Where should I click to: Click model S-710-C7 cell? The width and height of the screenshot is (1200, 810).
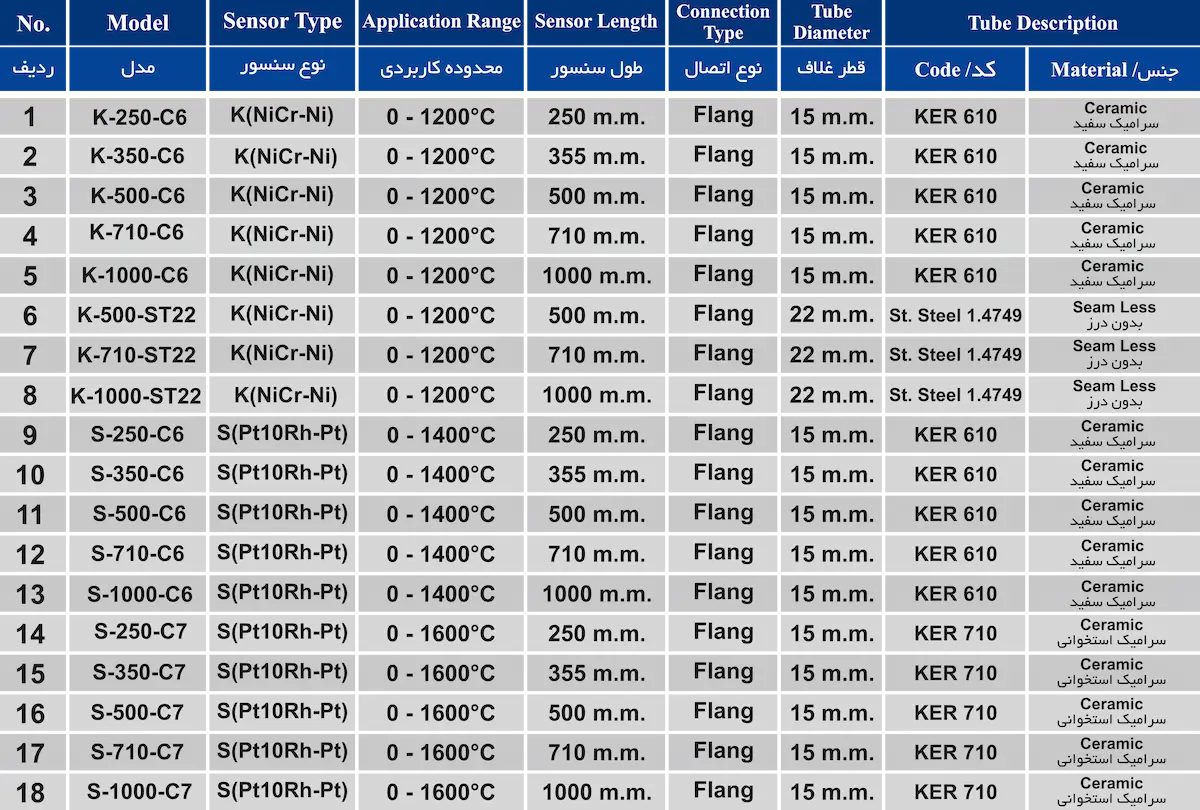click(139, 752)
